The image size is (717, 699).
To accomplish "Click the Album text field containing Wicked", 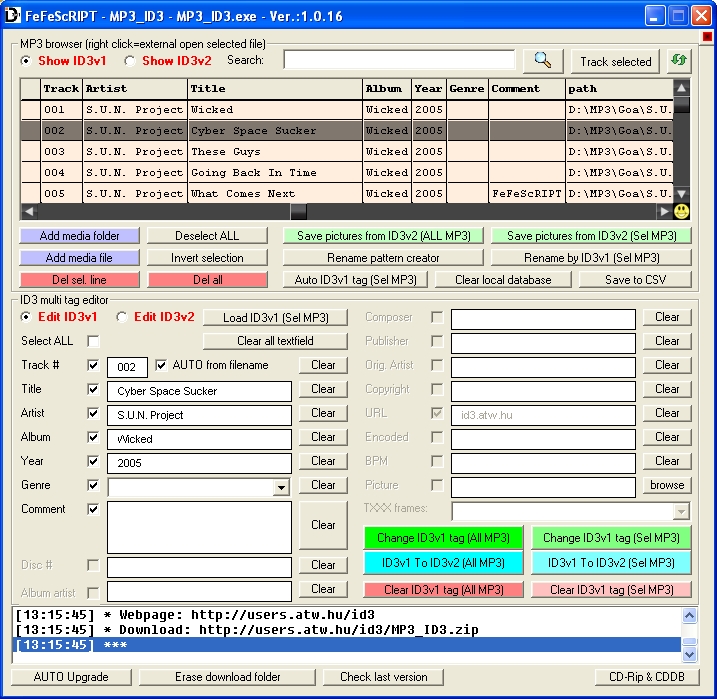I will pyautogui.click(x=199, y=439).
